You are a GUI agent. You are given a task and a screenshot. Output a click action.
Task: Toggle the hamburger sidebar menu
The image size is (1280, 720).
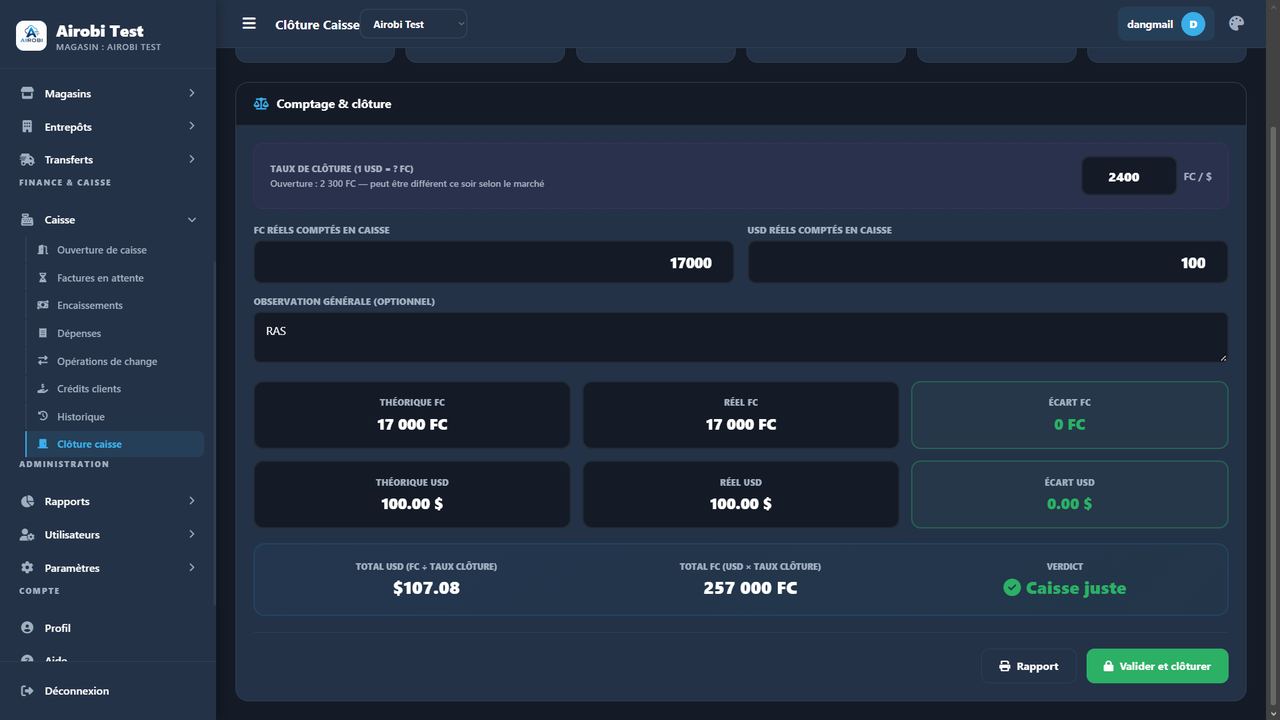[x=249, y=23]
